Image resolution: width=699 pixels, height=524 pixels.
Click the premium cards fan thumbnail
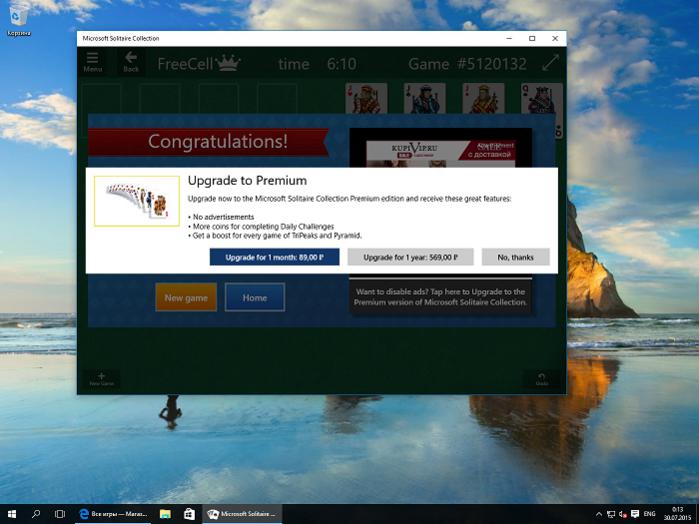137,201
